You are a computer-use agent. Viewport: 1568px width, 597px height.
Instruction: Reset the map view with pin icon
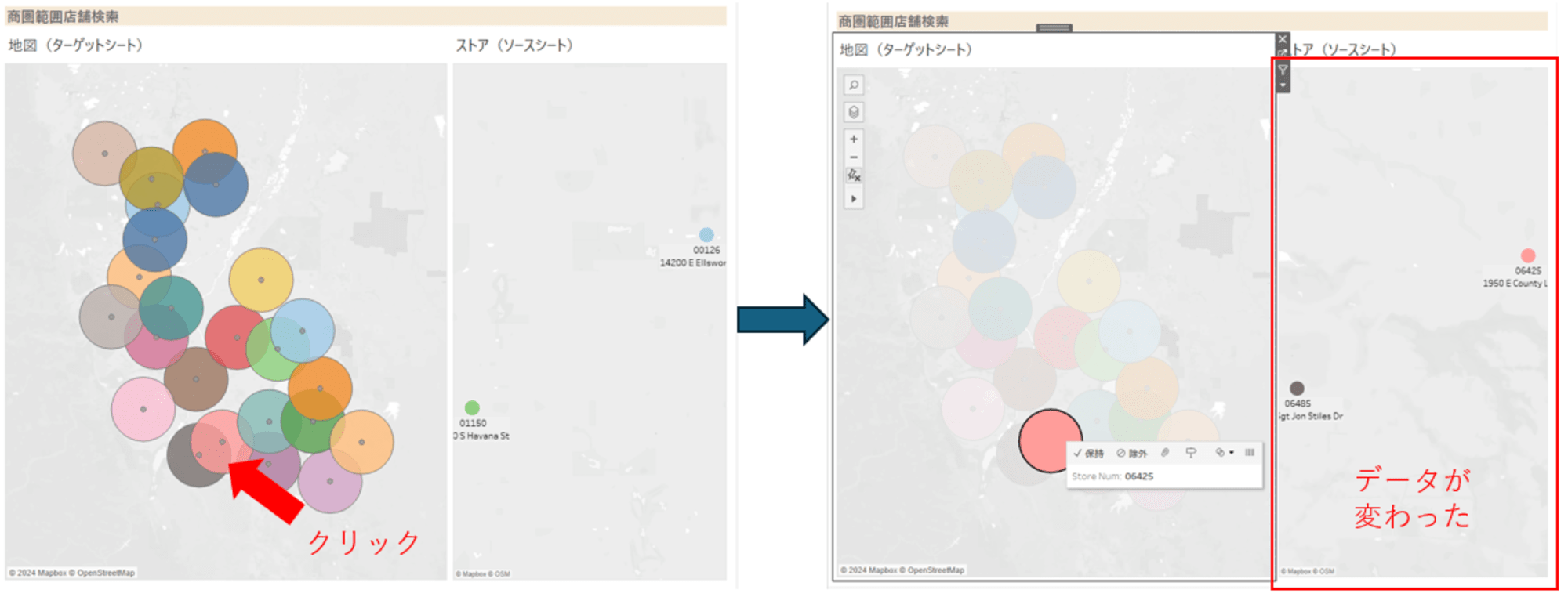854,175
